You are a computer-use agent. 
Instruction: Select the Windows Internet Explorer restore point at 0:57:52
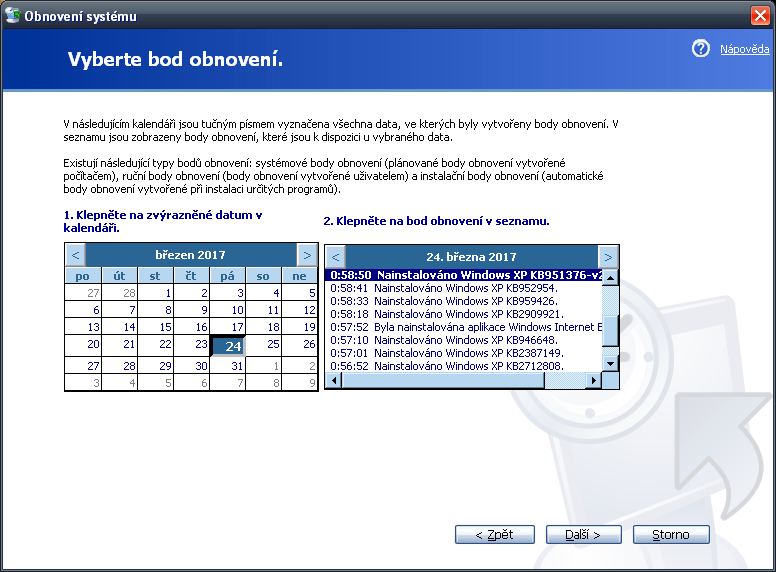pyautogui.click(x=464, y=327)
